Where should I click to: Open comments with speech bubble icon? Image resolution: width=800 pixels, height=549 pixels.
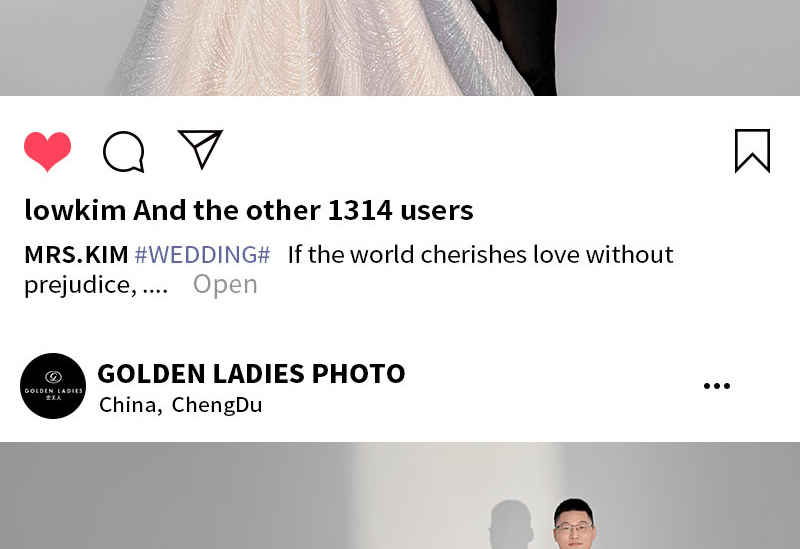[x=123, y=152]
